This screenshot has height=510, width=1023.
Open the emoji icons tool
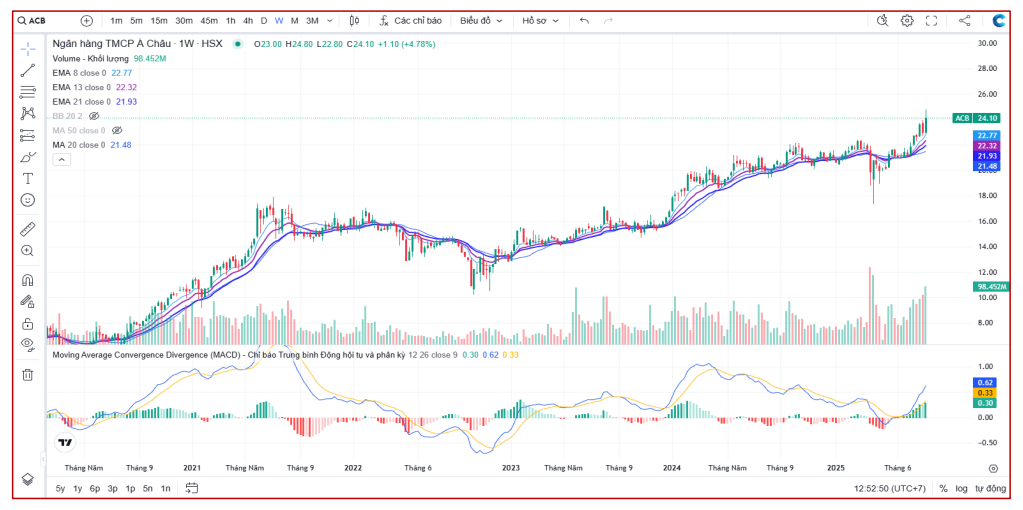coord(27,200)
